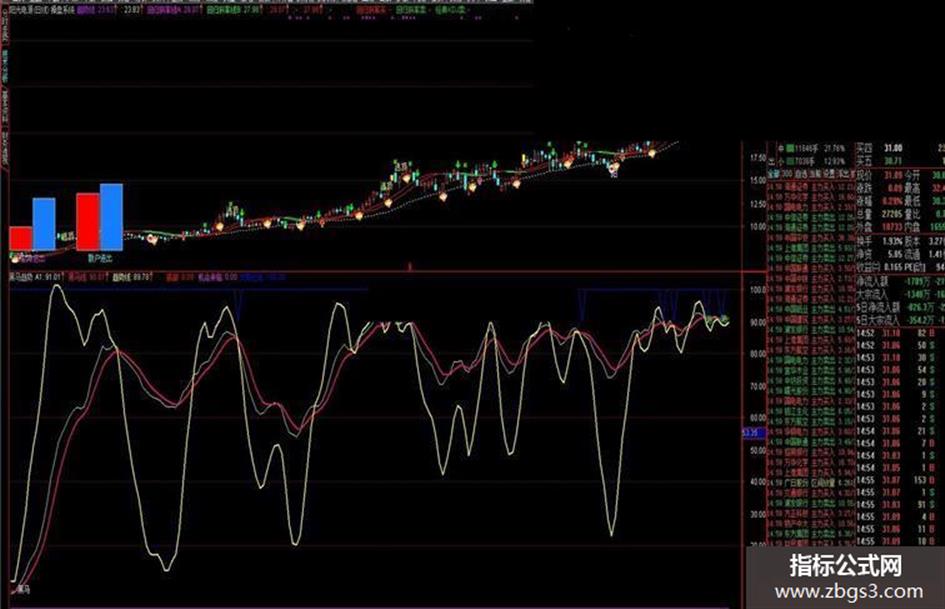Click the 净资 5.85 value
The width and height of the screenshot is (945, 609).
tap(895, 254)
